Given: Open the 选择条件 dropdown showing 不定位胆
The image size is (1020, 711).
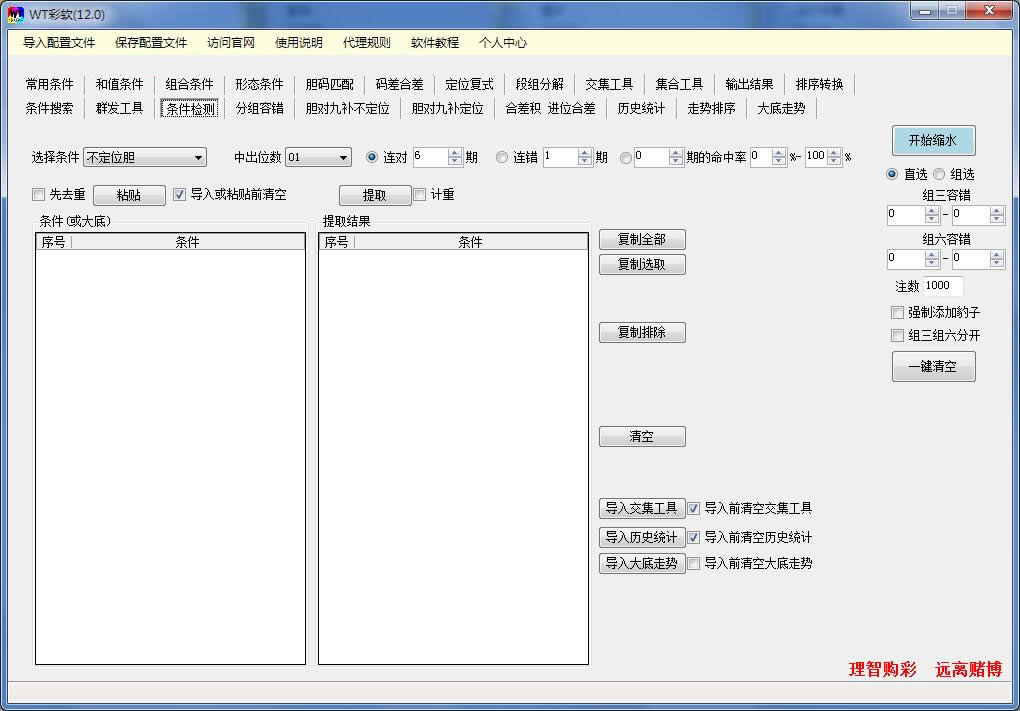Looking at the screenshot, I should 144,157.
